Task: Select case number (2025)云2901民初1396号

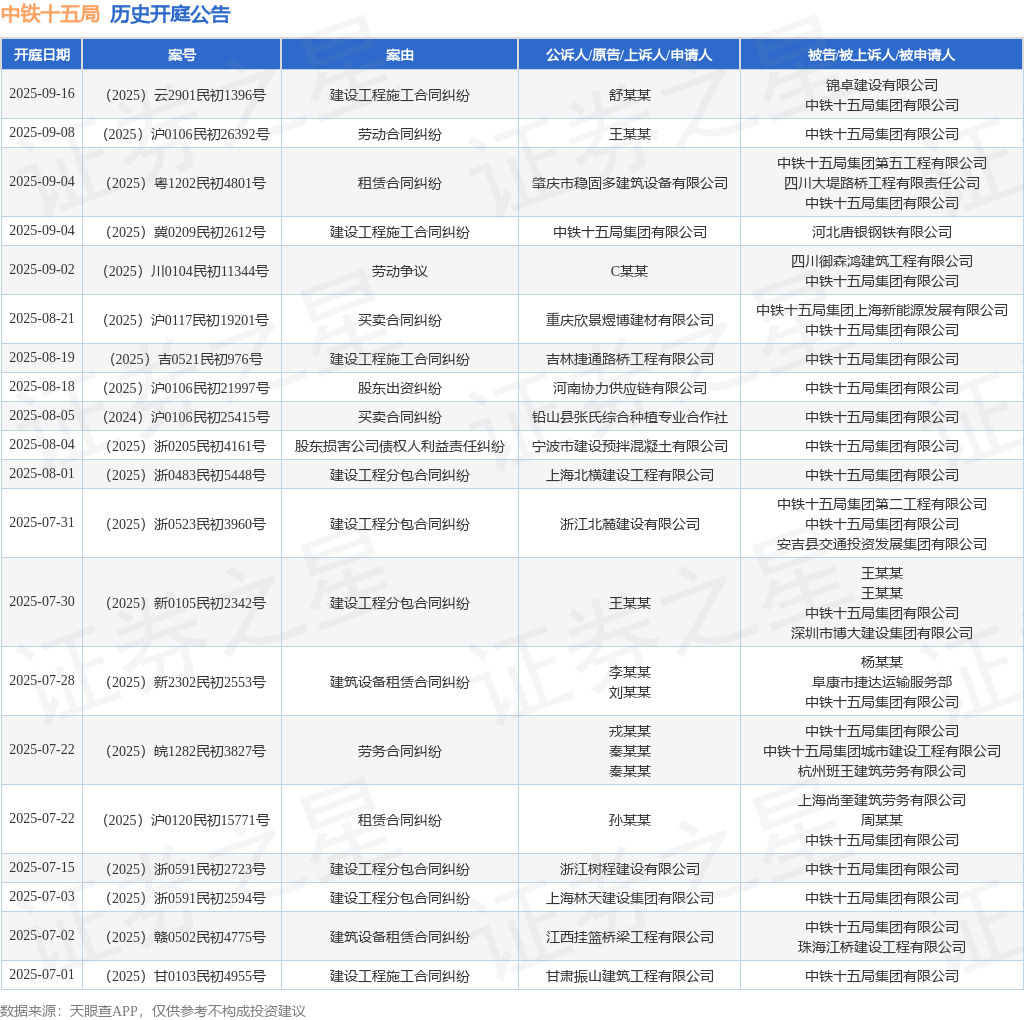Action: (x=185, y=95)
